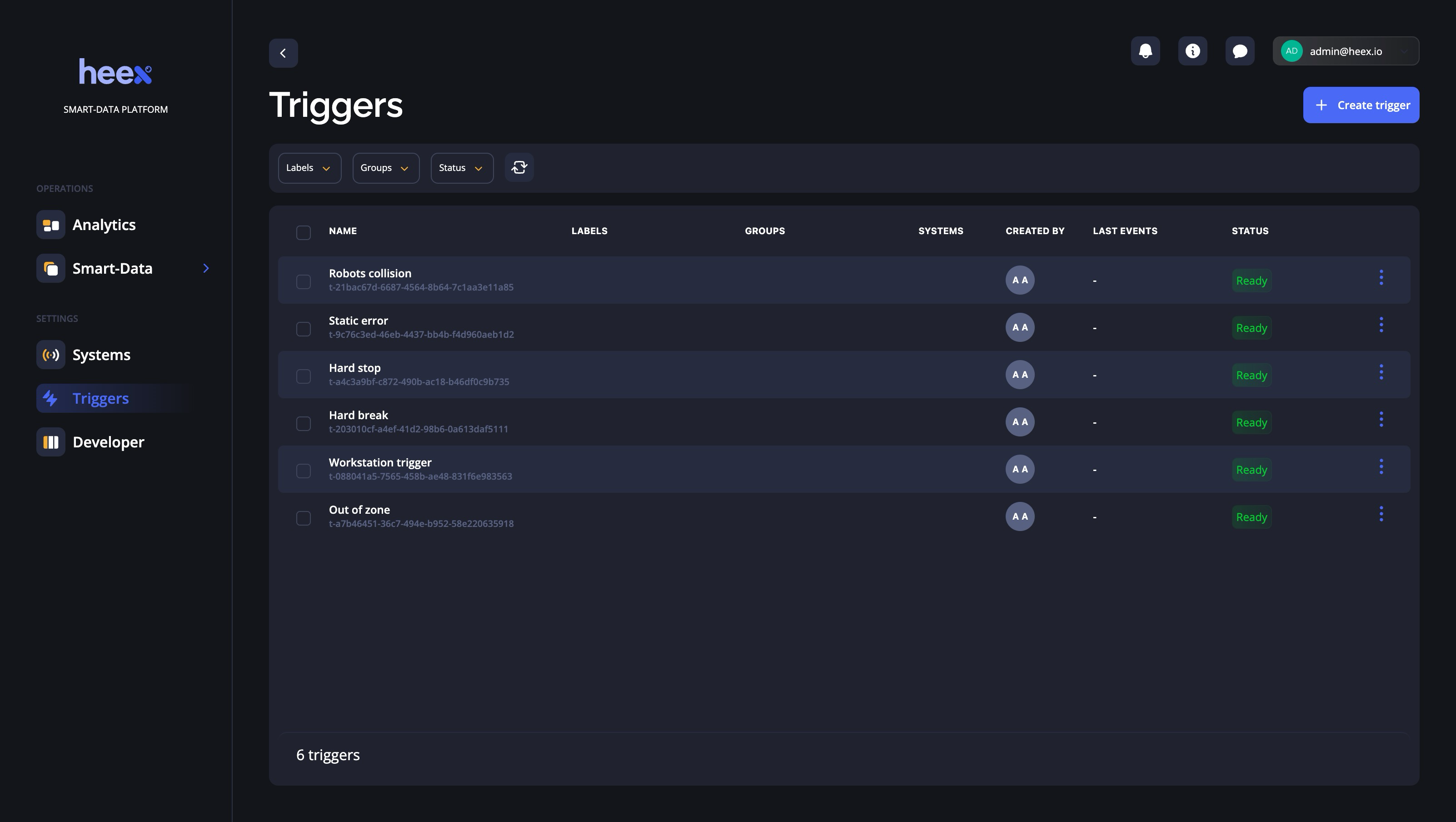Go to Analytics in sidebar

tap(104, 225)
